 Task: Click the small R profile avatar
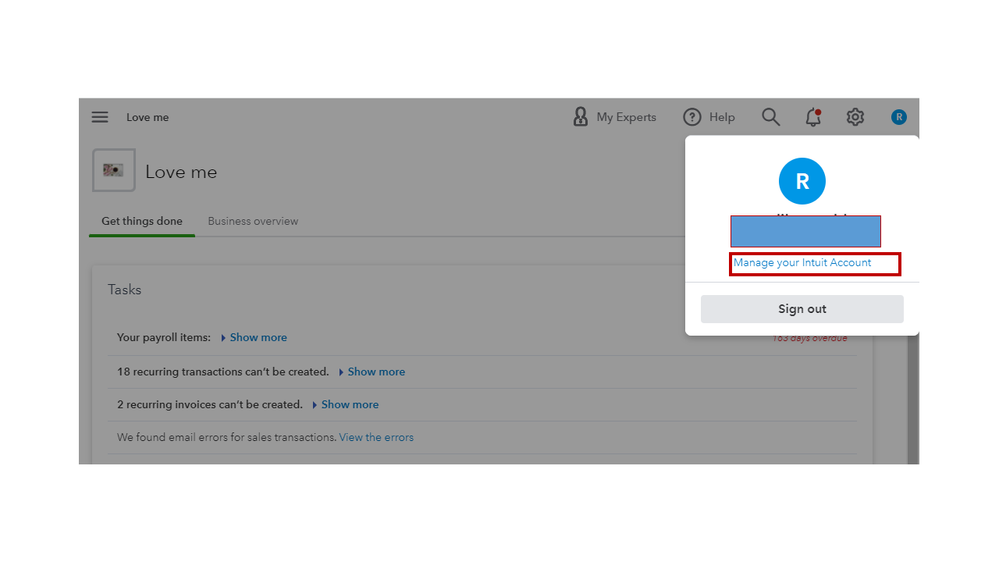(x=898, y=117)
